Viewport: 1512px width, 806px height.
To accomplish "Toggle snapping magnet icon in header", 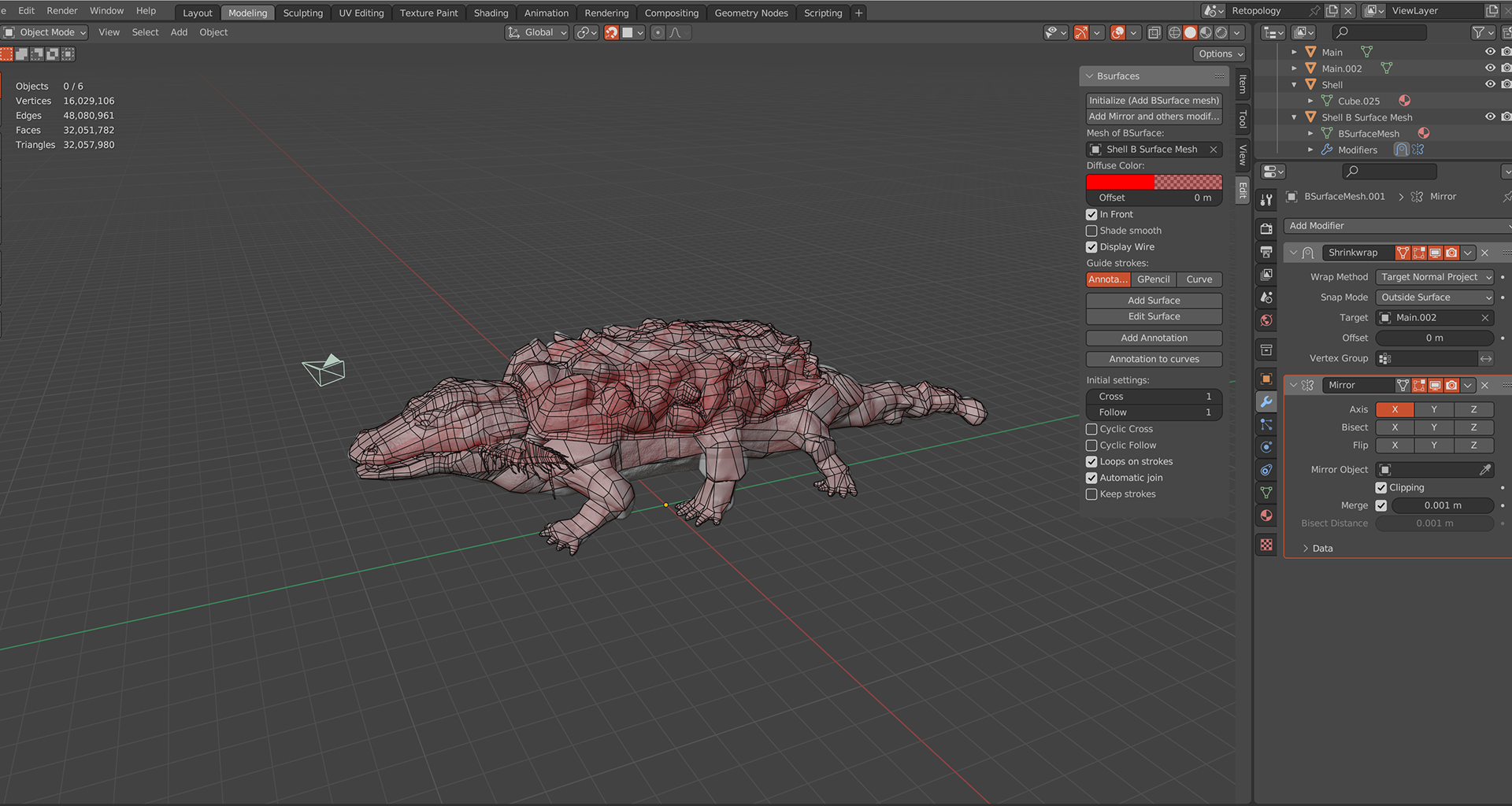I will [x=611, y=32].
